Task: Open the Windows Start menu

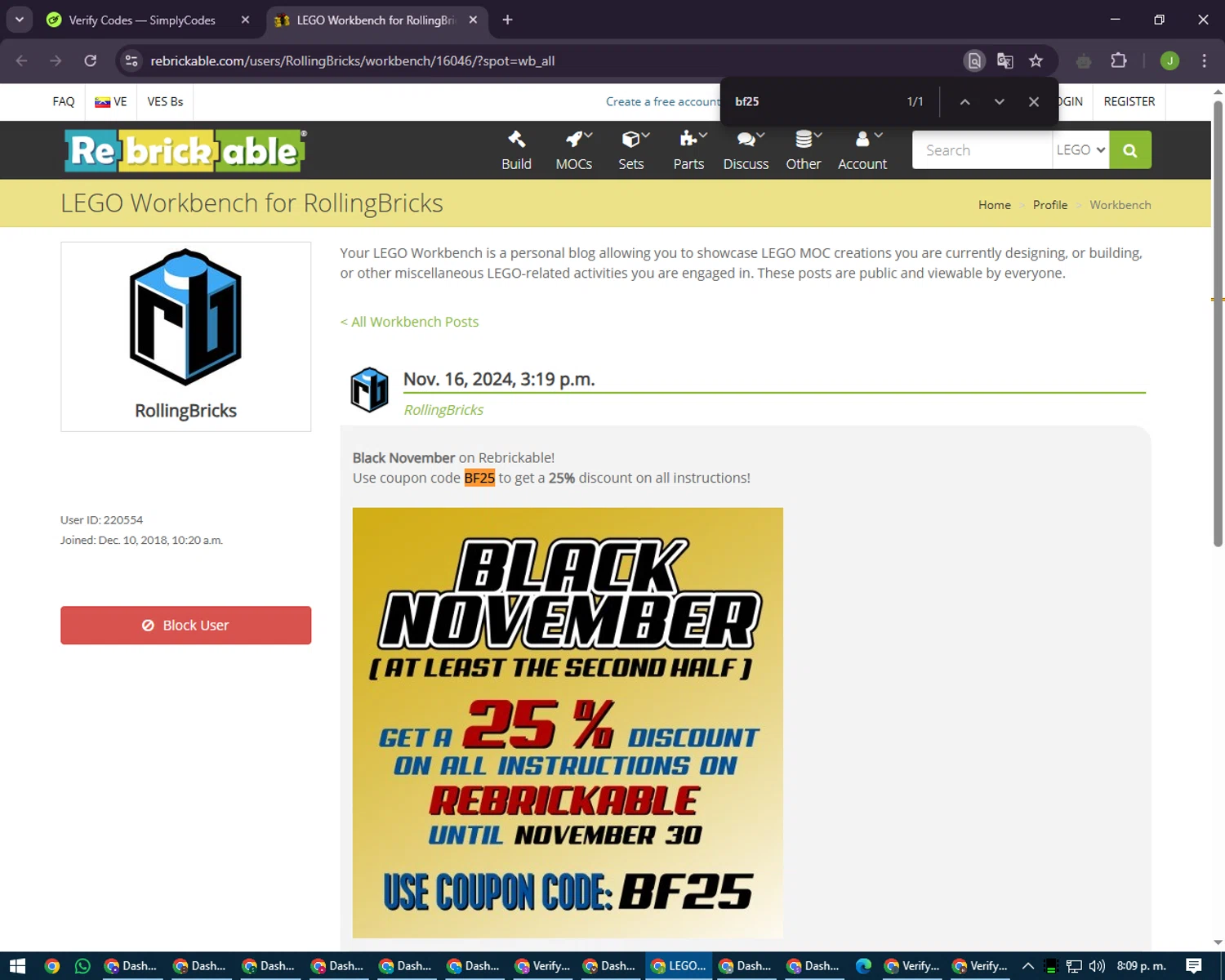Action: coord(17,966)
